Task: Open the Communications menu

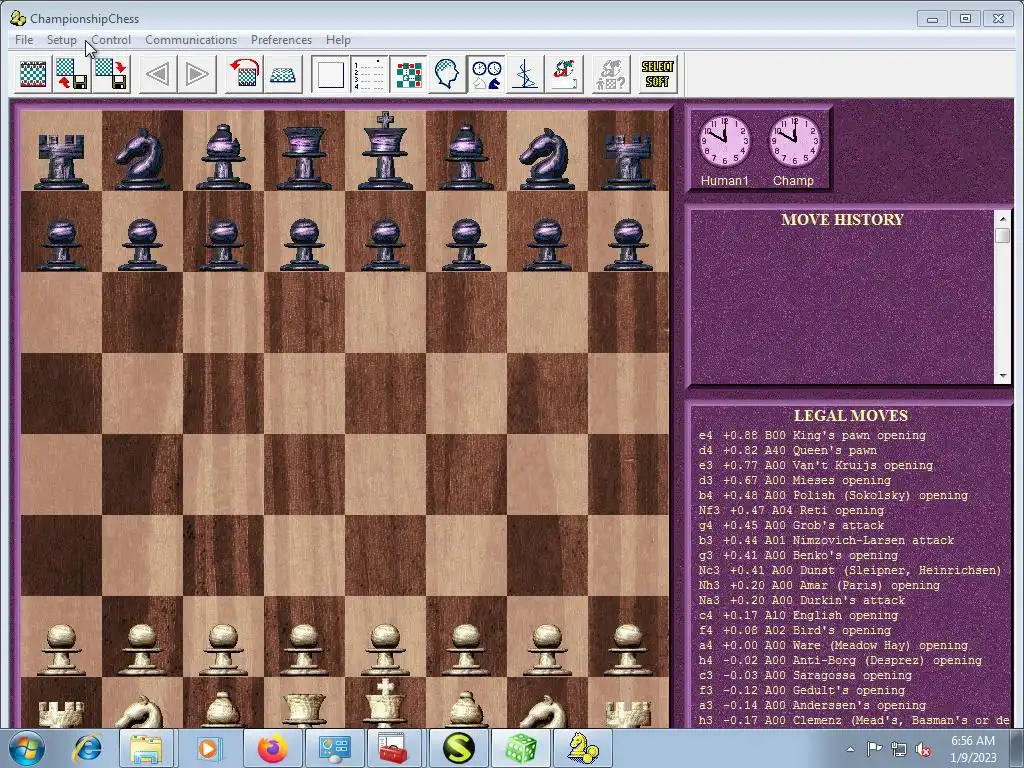Action: tap(191, 40)
